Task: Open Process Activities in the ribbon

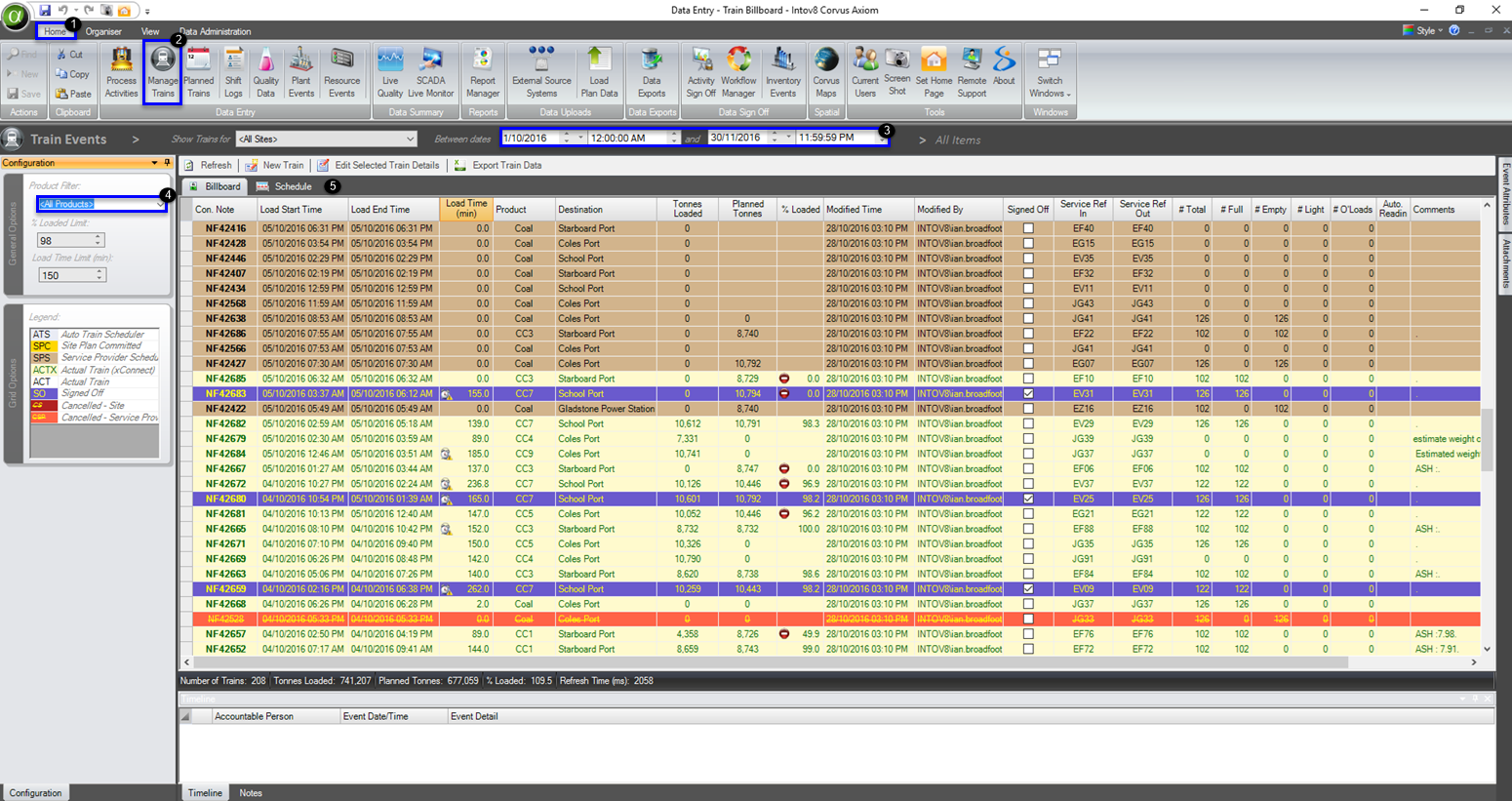Action: 121,72
